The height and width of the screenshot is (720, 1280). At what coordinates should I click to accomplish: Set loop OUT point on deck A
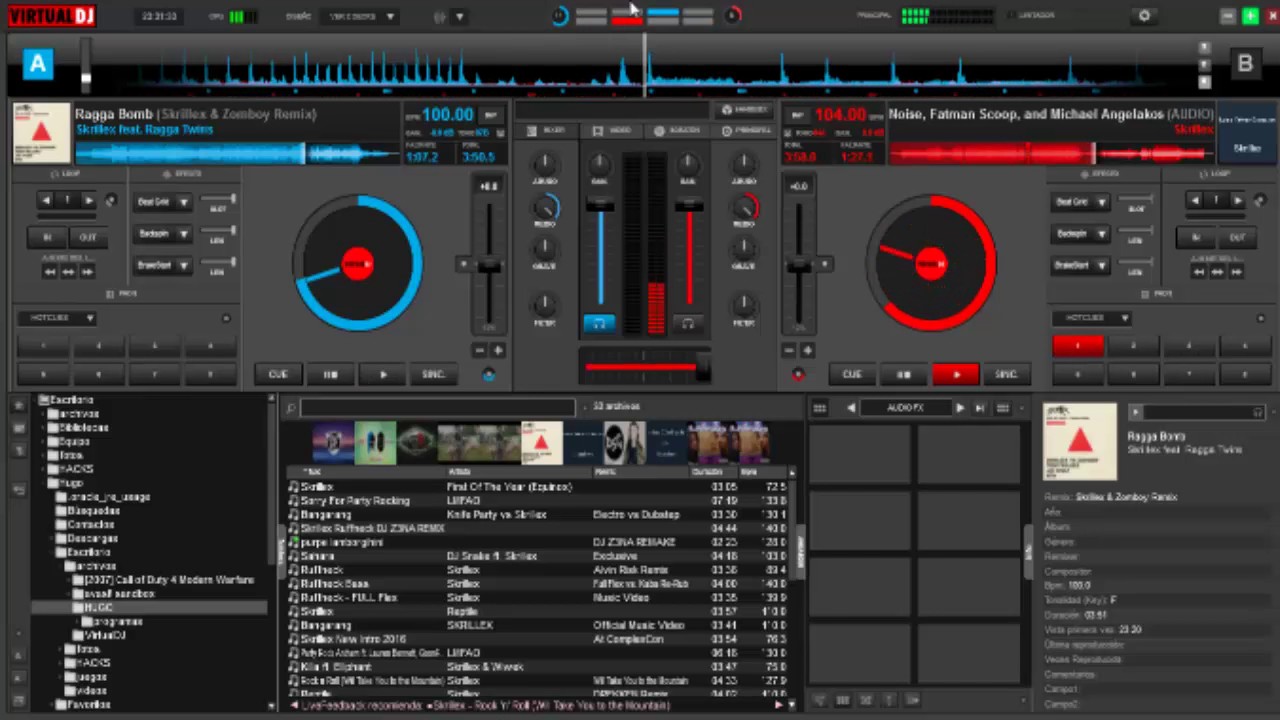pyautogui.click(x=88, y=237)
